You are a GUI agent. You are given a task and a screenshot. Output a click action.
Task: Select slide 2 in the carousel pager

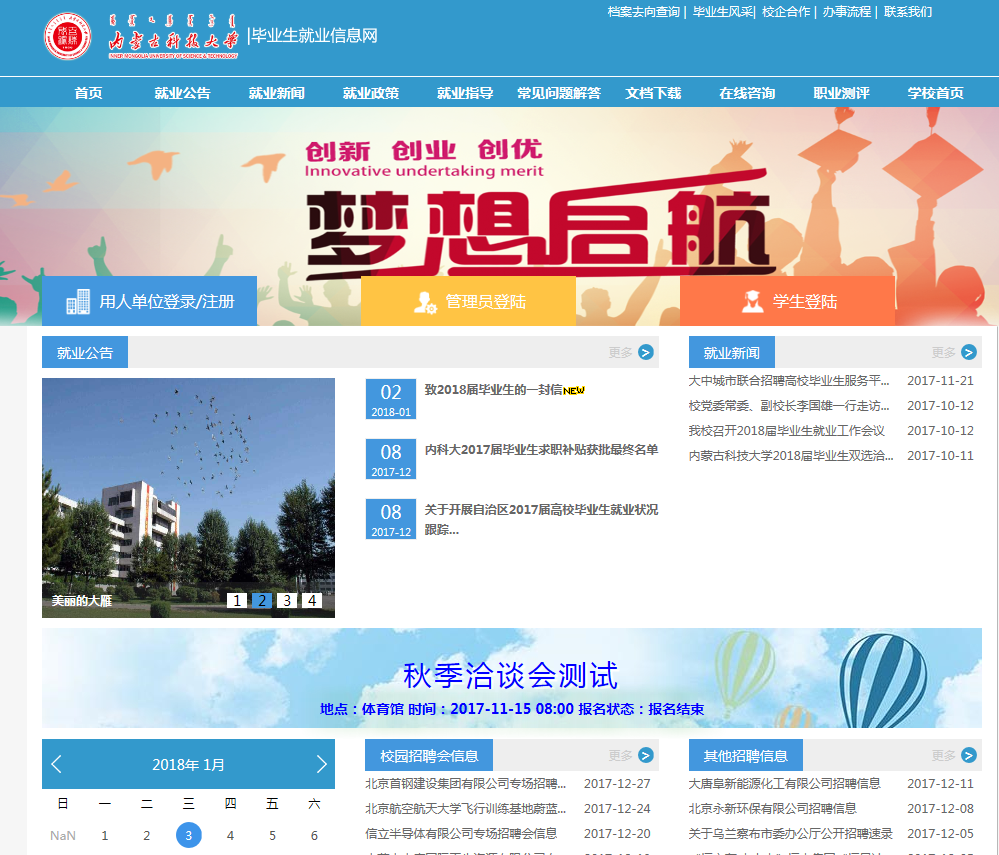[260, 600]
